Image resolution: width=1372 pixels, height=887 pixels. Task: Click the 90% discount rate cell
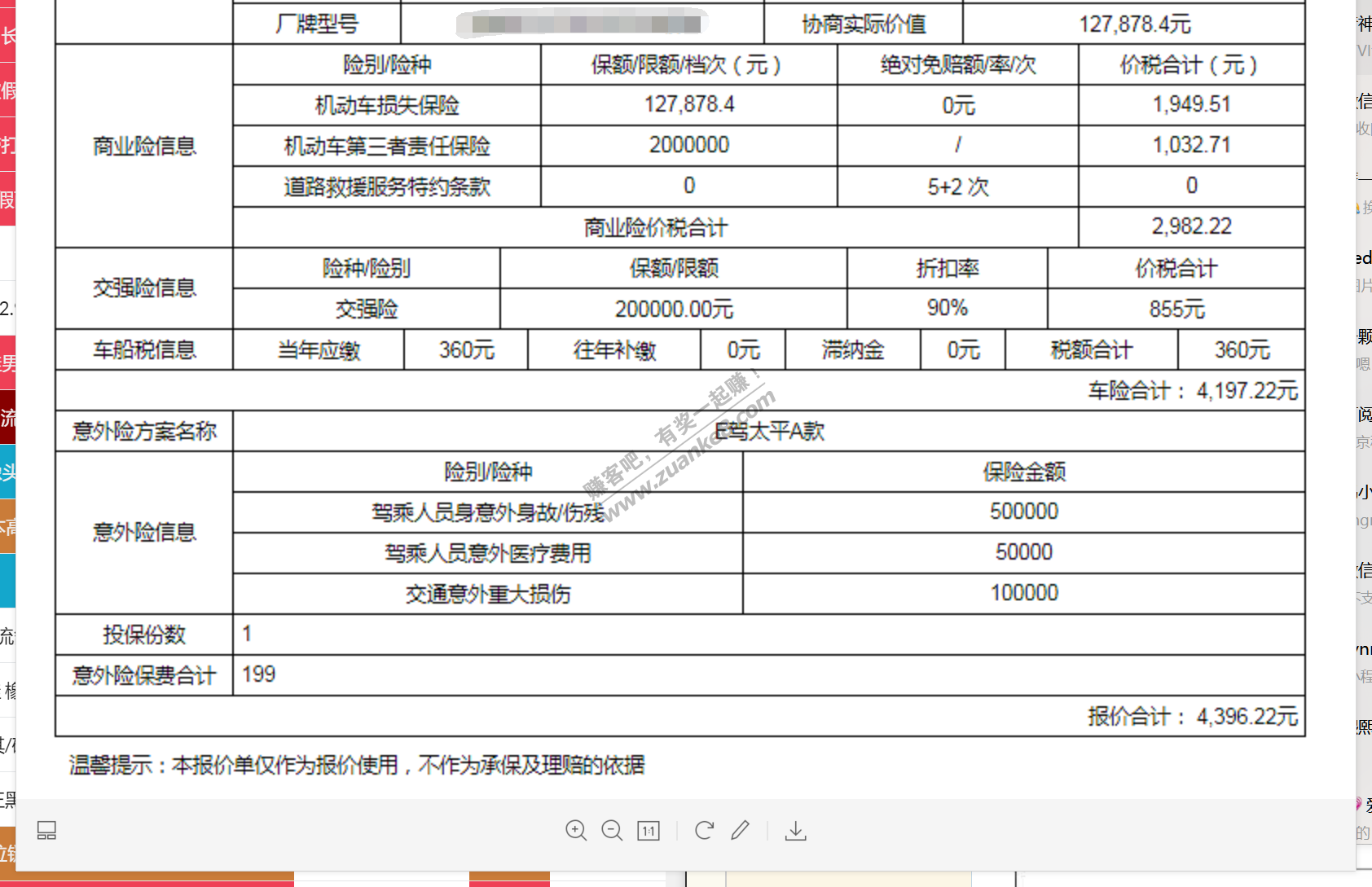pyautogui.click(x=948, y=309)
